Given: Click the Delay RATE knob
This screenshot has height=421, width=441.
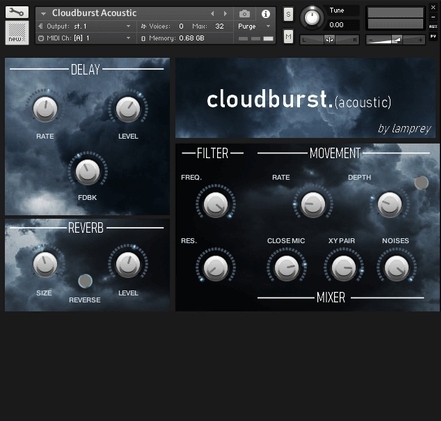Looking at the screenshot, I should 45,109.
